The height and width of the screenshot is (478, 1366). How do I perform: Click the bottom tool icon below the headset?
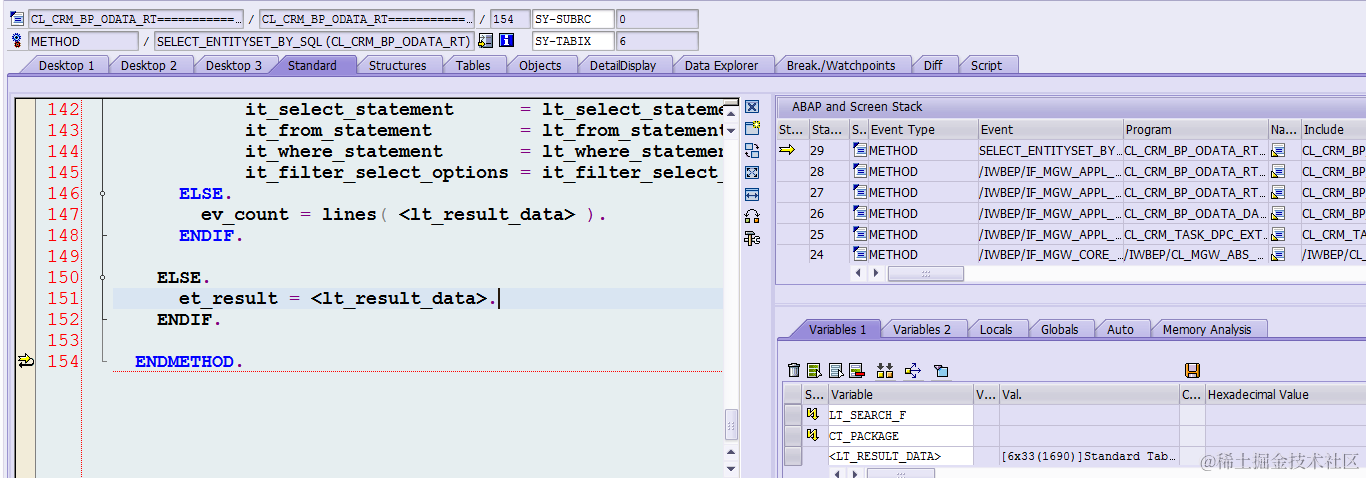(752, 238)
